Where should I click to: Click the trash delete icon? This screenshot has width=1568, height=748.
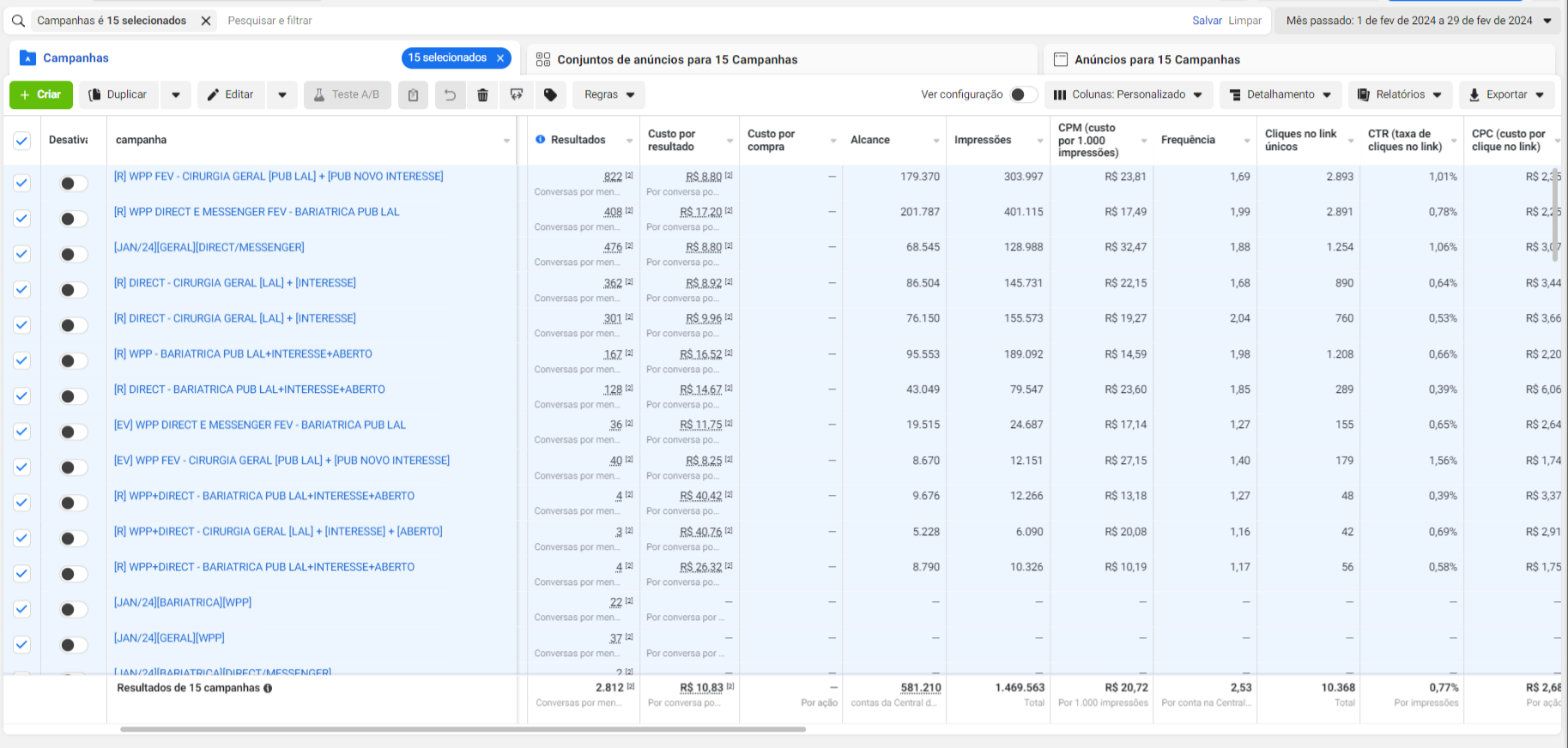[482, 94]
